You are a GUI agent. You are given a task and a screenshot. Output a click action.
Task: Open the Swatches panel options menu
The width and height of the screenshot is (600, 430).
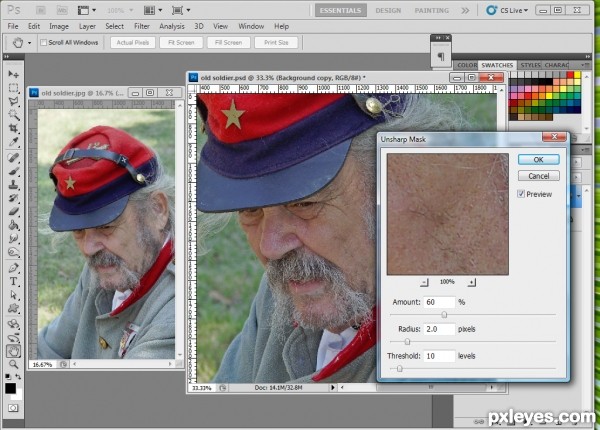click(584, 65)
